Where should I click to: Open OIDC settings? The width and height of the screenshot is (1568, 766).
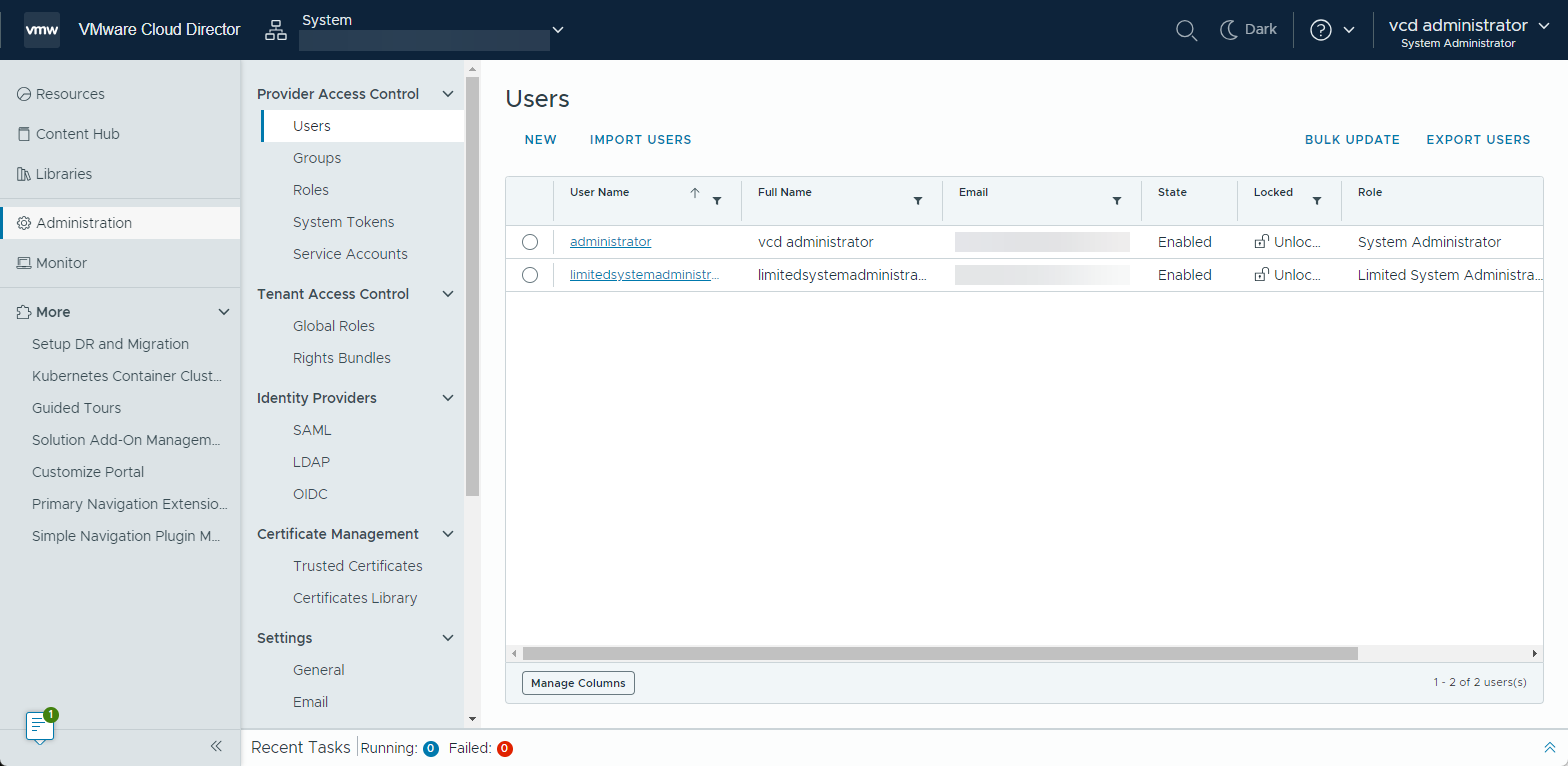click(310, 494)
